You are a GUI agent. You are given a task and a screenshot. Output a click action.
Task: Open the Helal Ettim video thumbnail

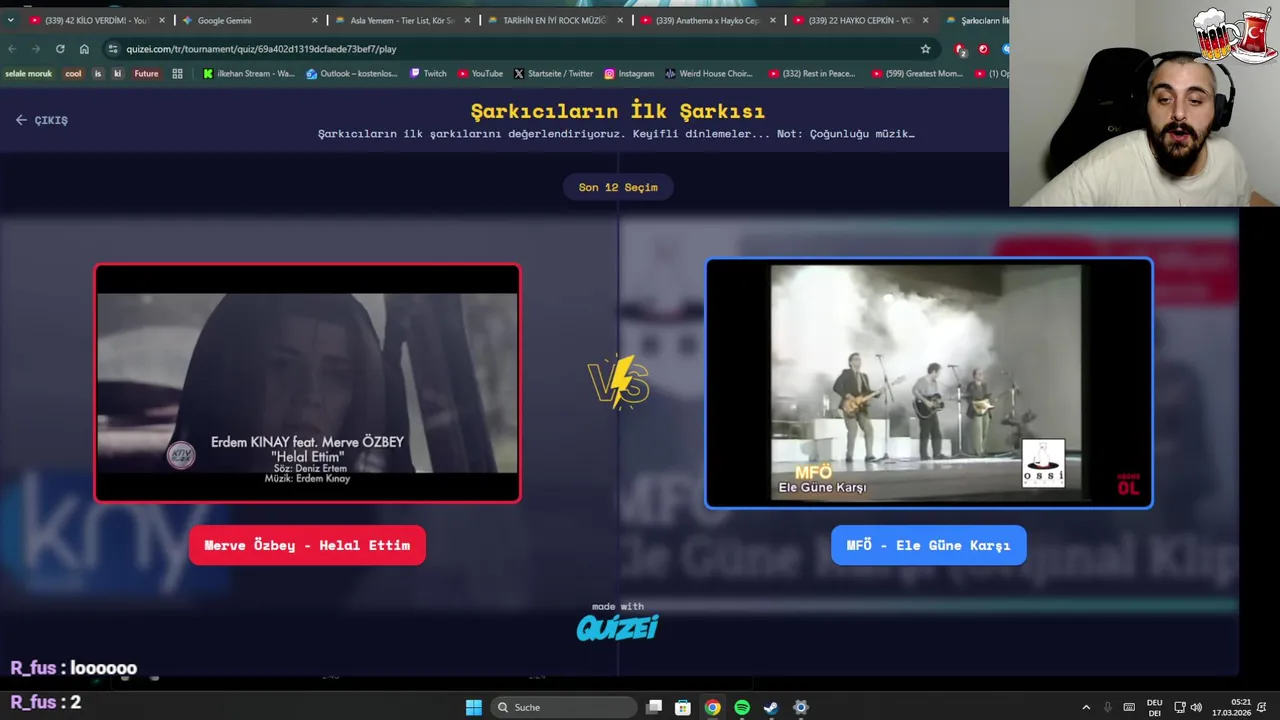pyautogui.click(x=307, y=383)
